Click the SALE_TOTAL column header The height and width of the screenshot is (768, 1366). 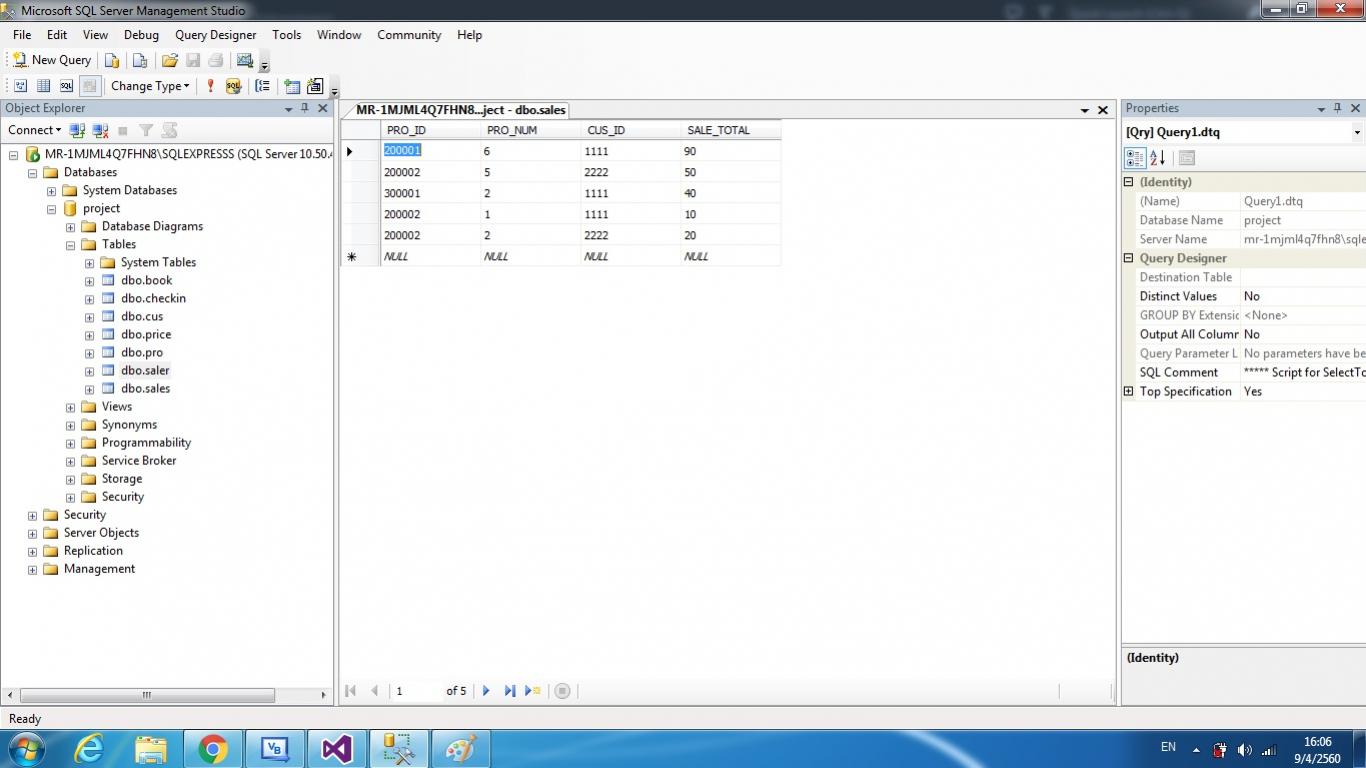(730, 130)
